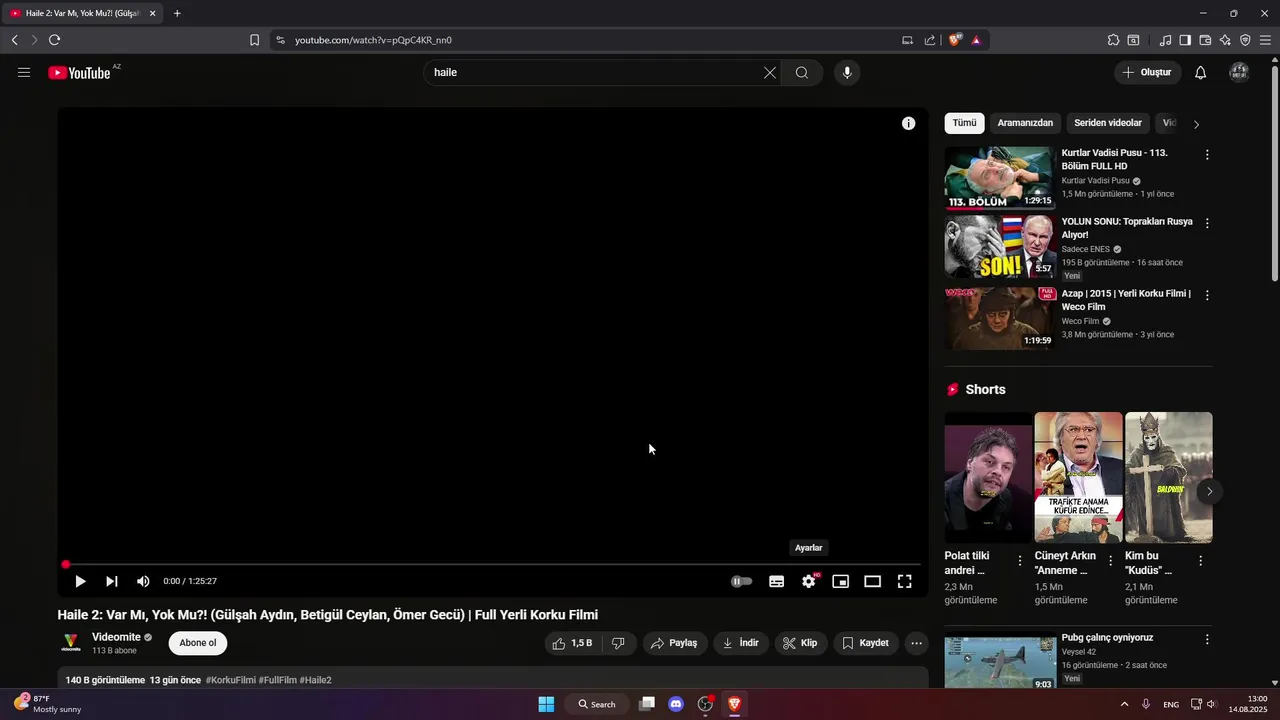
Task: Mute the video player volume
Action: tap(143, 581)
